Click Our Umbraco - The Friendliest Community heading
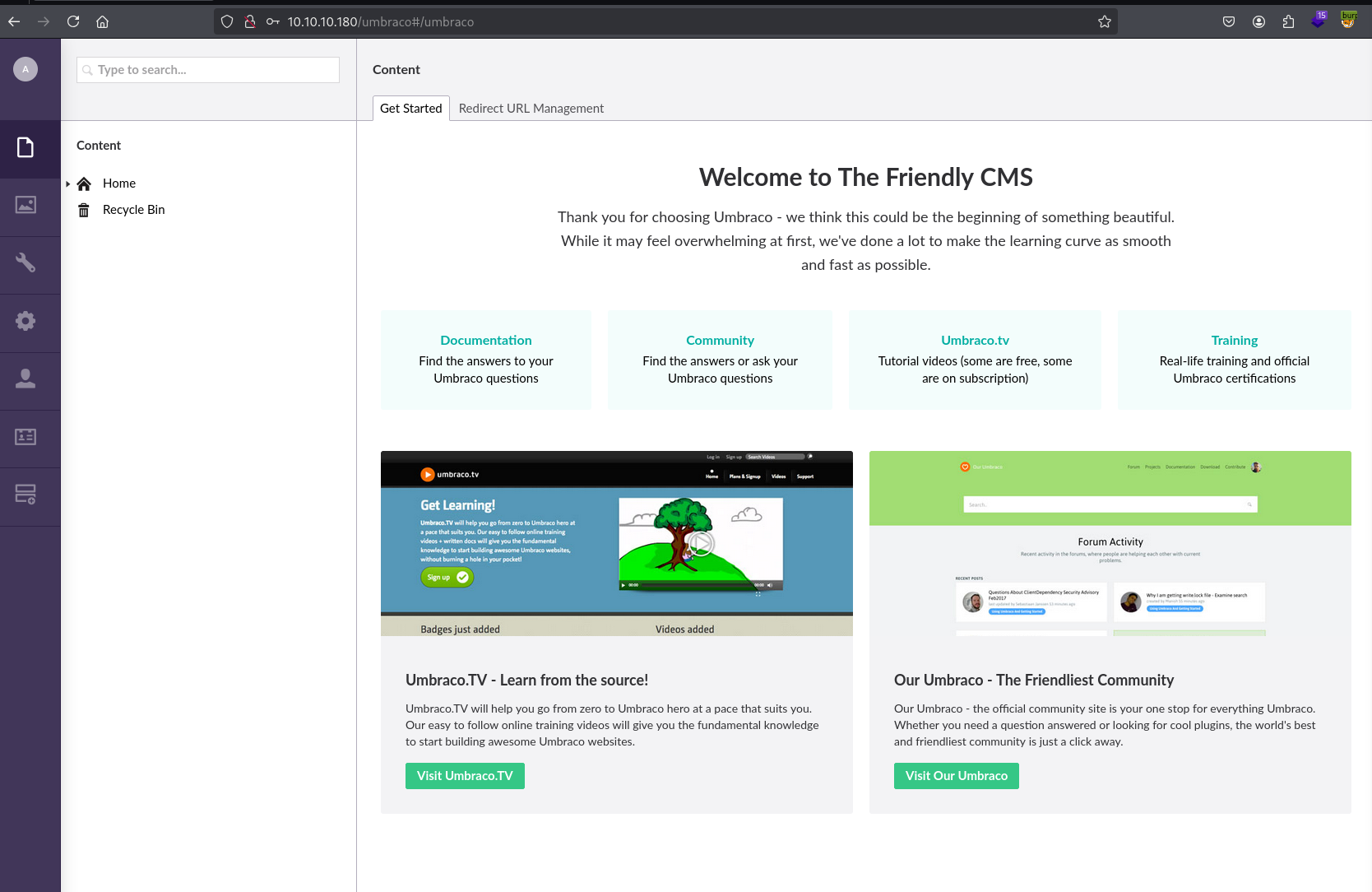Screen dimensions: 1372x892 pos(1034,681)
